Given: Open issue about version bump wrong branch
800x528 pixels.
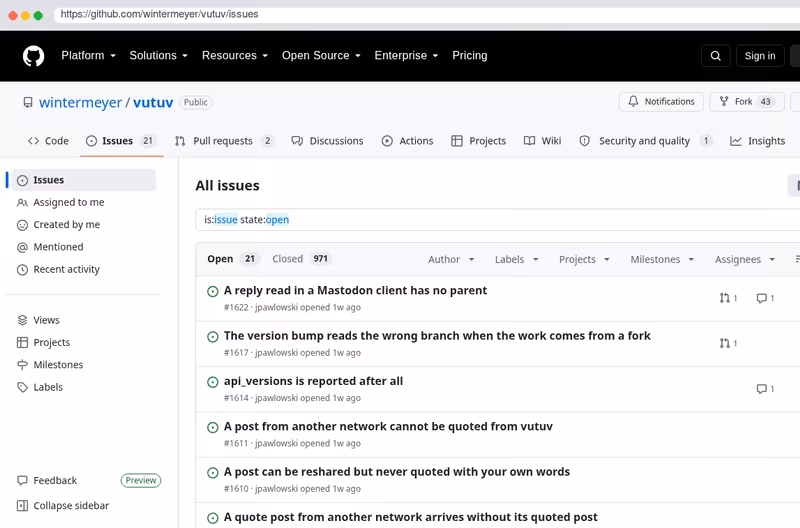Looking at the screenshot, I should (437, 336).
